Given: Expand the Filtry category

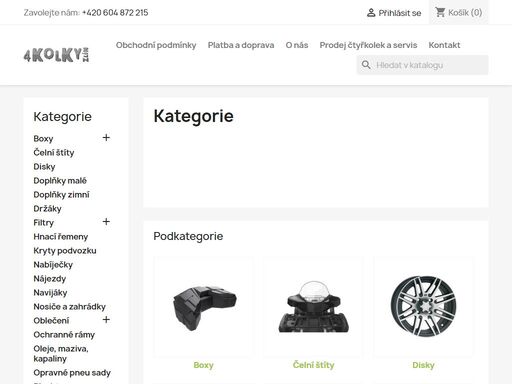Looking at the screenshot, I should click(x=106, y=222).
